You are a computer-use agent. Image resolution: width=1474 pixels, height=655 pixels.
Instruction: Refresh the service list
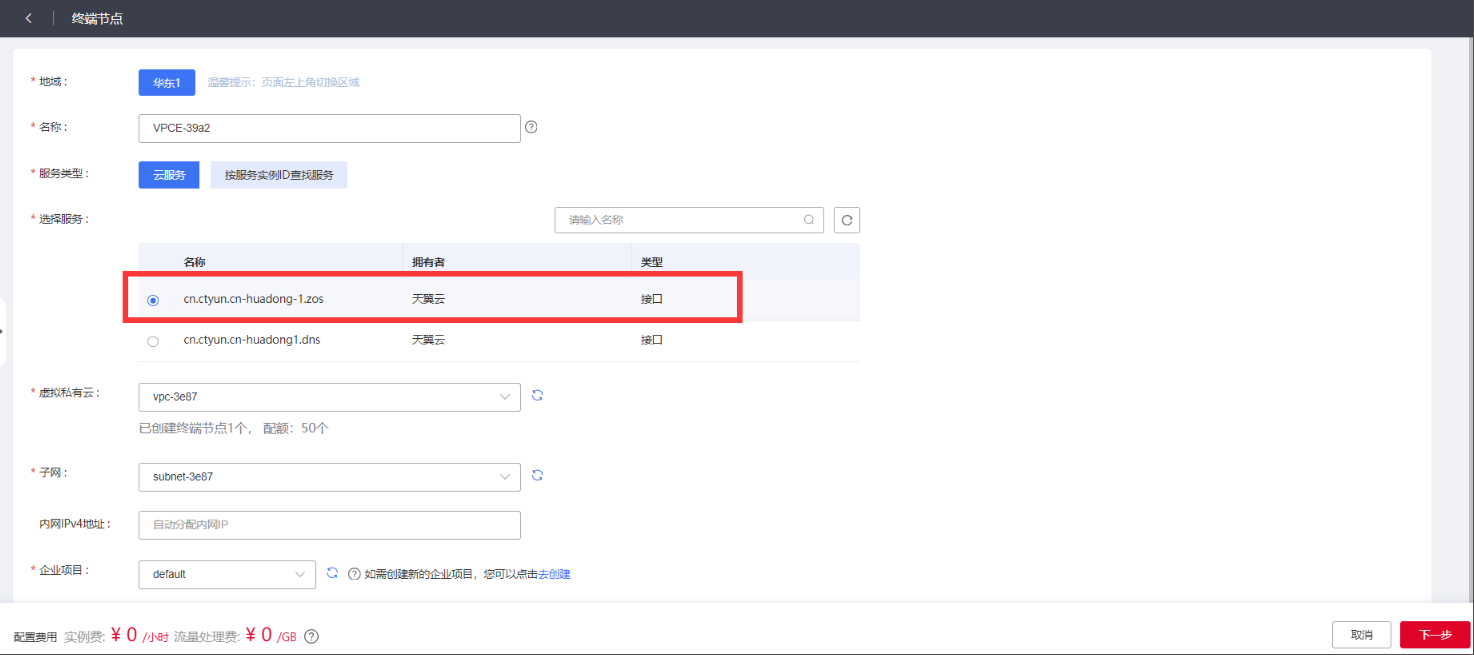[x=846, y=220]
